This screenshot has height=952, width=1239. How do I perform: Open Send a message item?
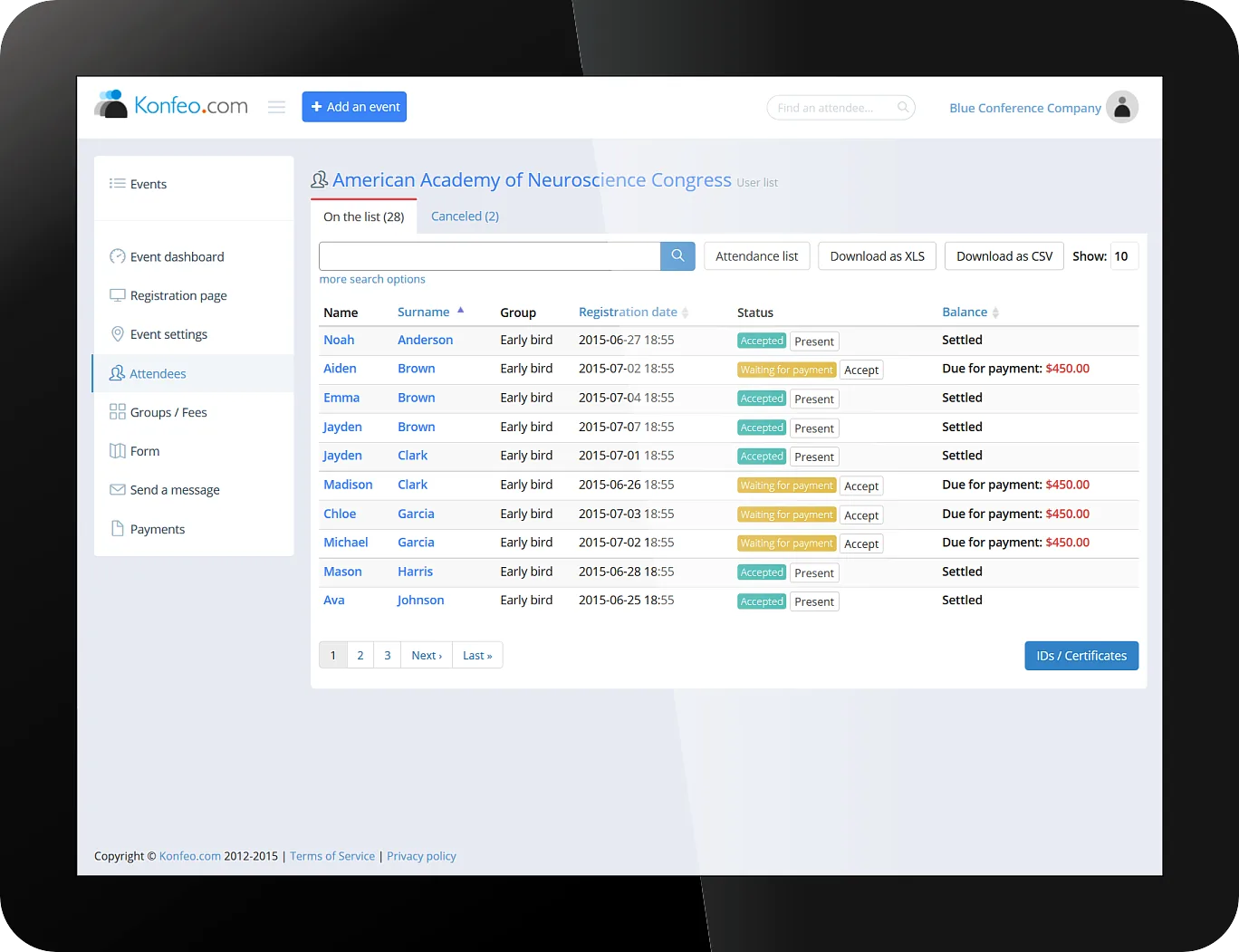point(175,490)
